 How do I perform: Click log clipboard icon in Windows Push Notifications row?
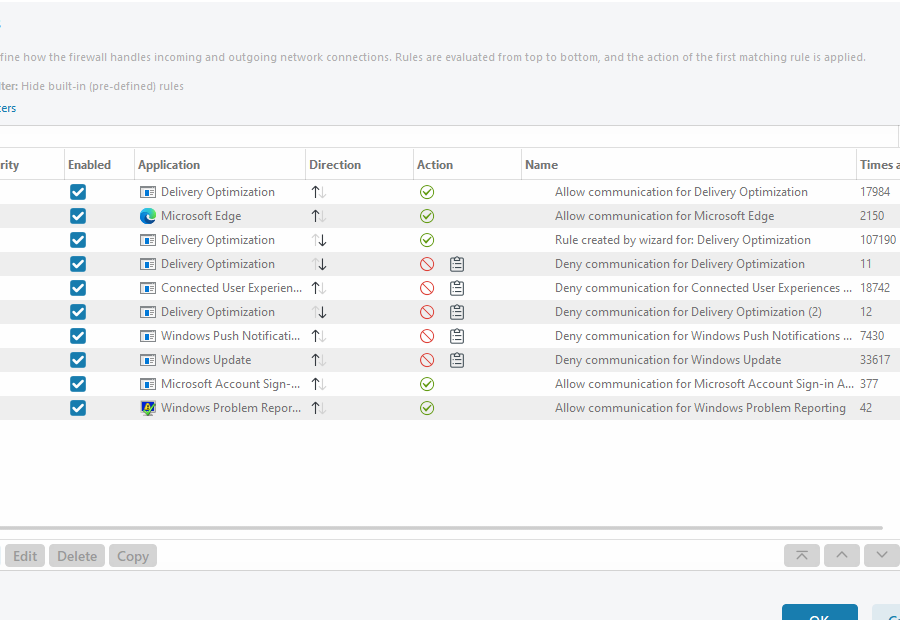pos(457,336)
